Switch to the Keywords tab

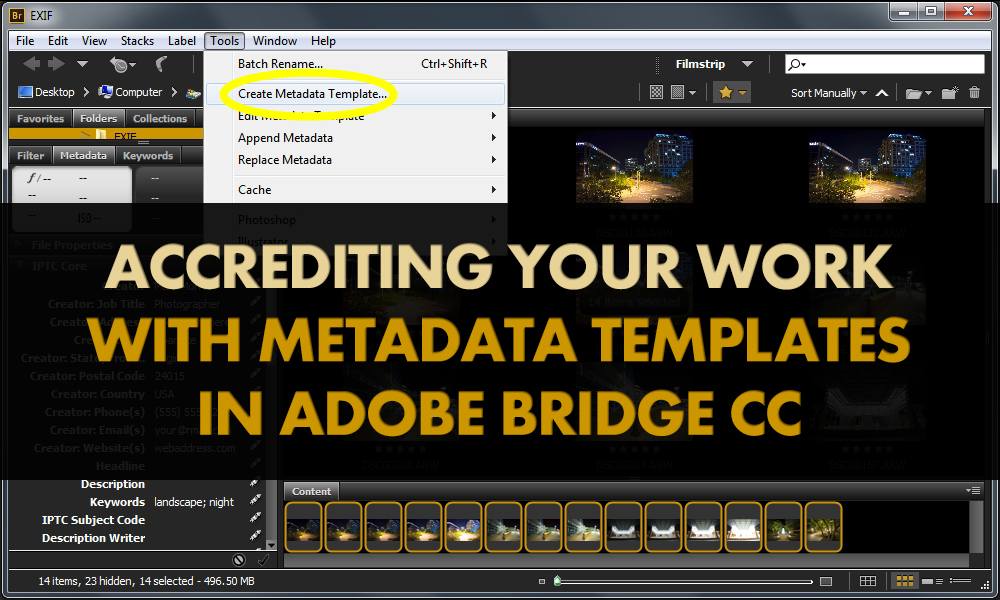tap(148, 156)
